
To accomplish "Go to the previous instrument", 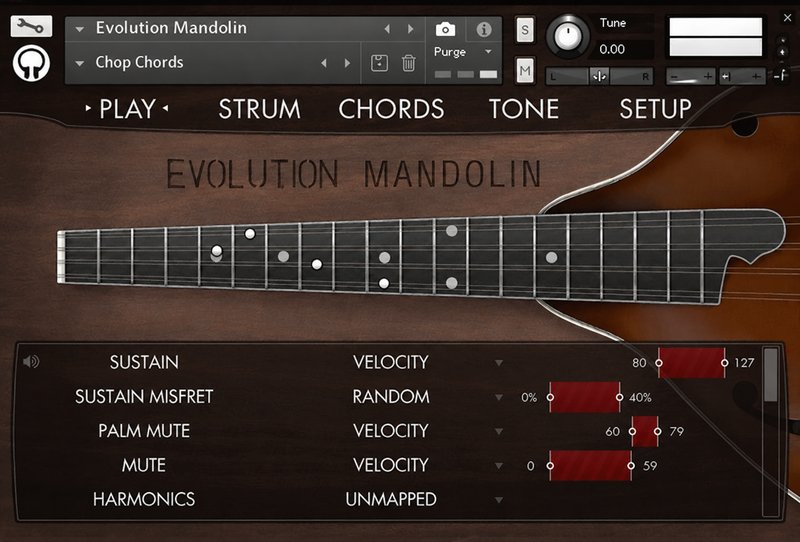I will 387,29.
